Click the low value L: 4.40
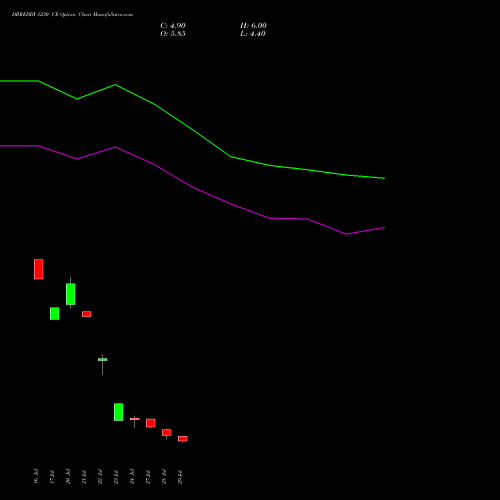This screenshot has width=500, height=500. (253, 34)
